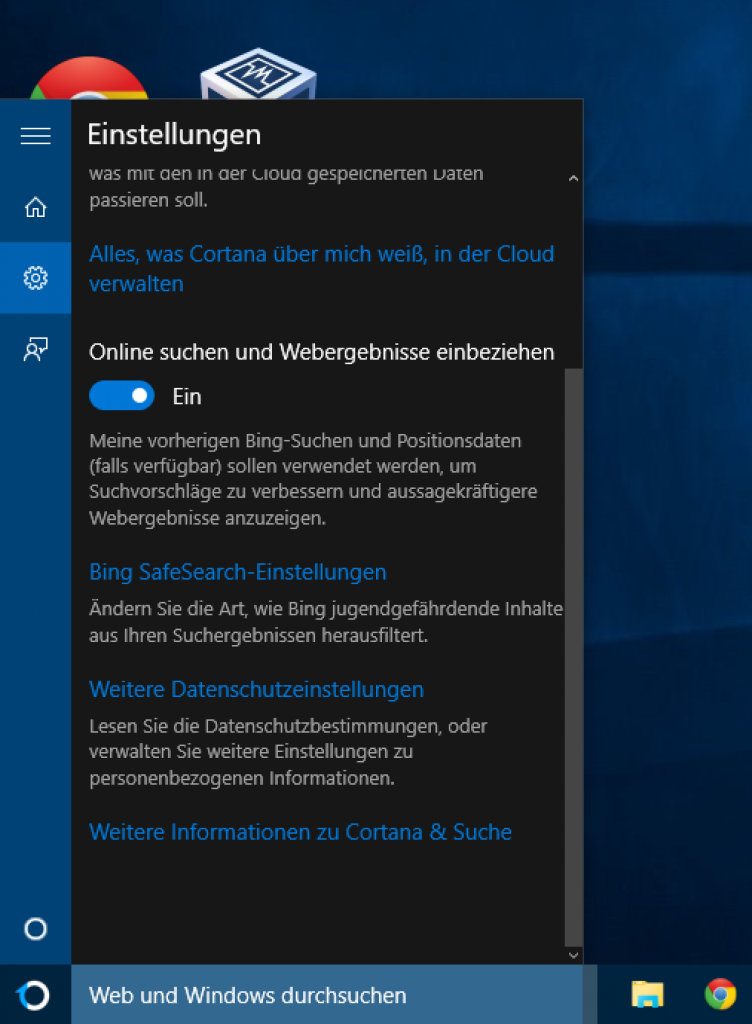Click the settings panel scrollbar thumb

click(x=573, y=657)
